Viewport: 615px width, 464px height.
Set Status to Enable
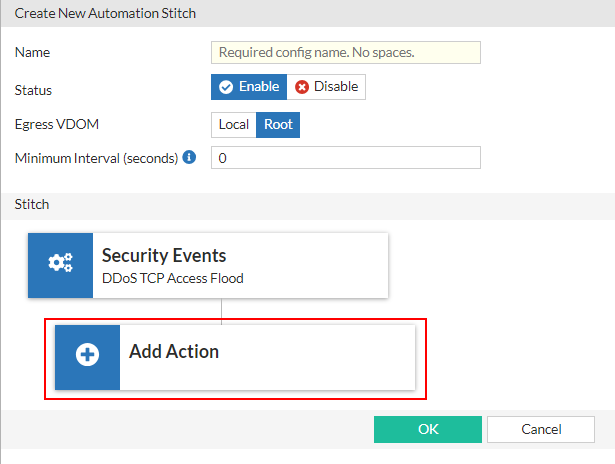249,87
